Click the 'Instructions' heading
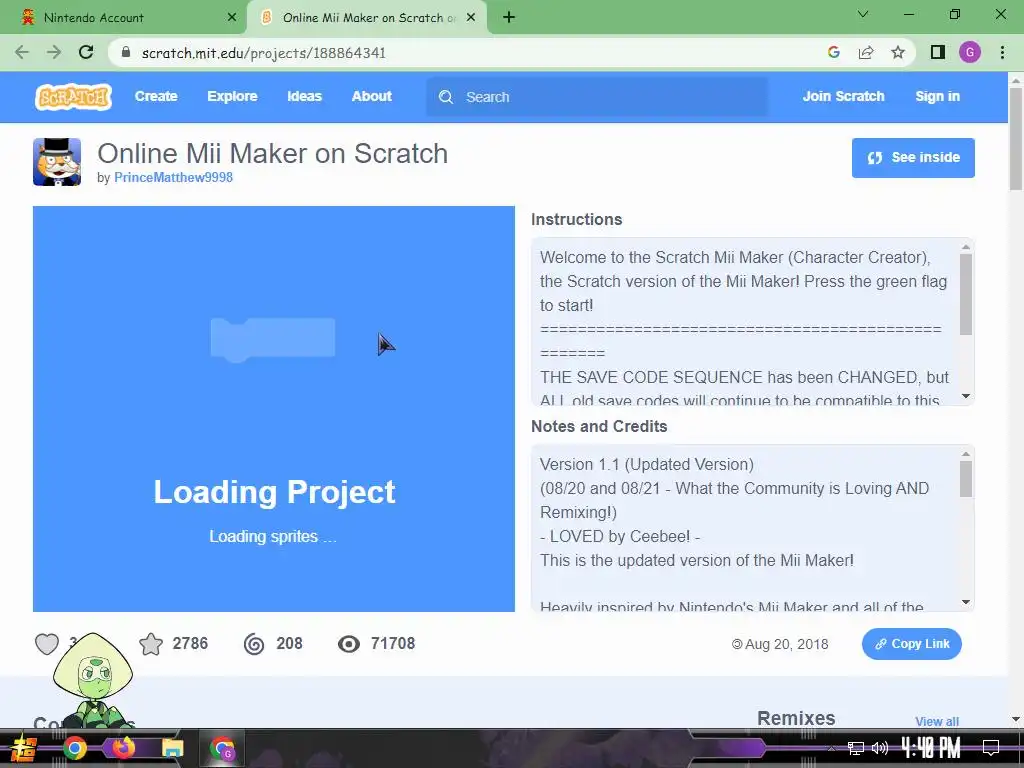 [577, 219]
